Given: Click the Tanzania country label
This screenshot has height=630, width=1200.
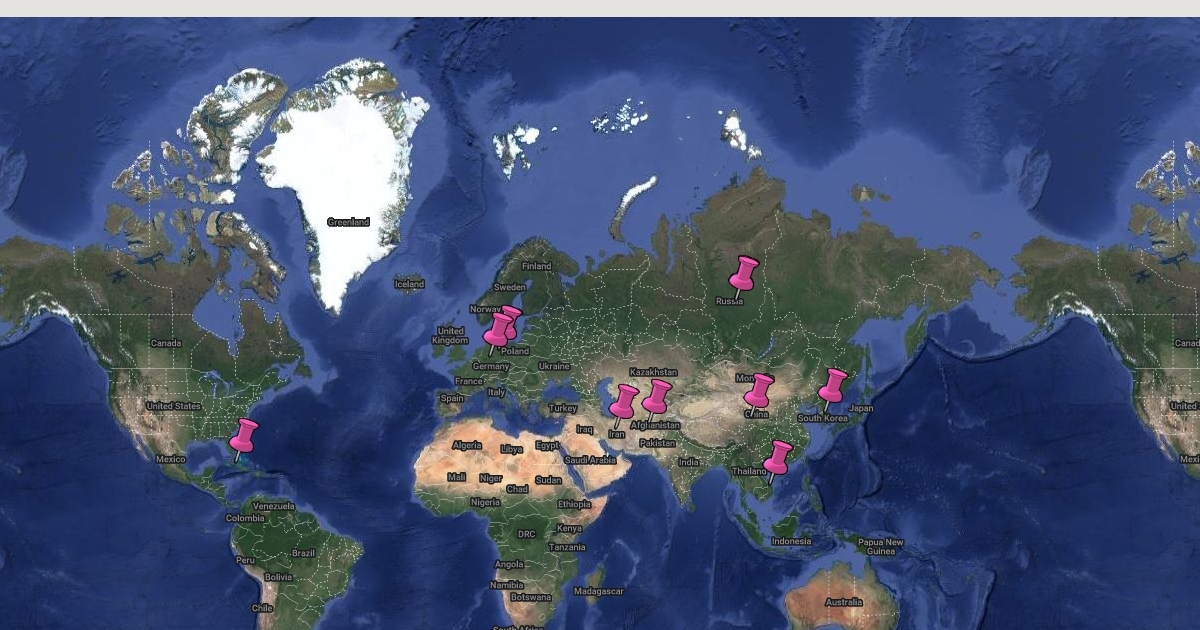Looking at the screenshot, I should click(x=567, y=547).
